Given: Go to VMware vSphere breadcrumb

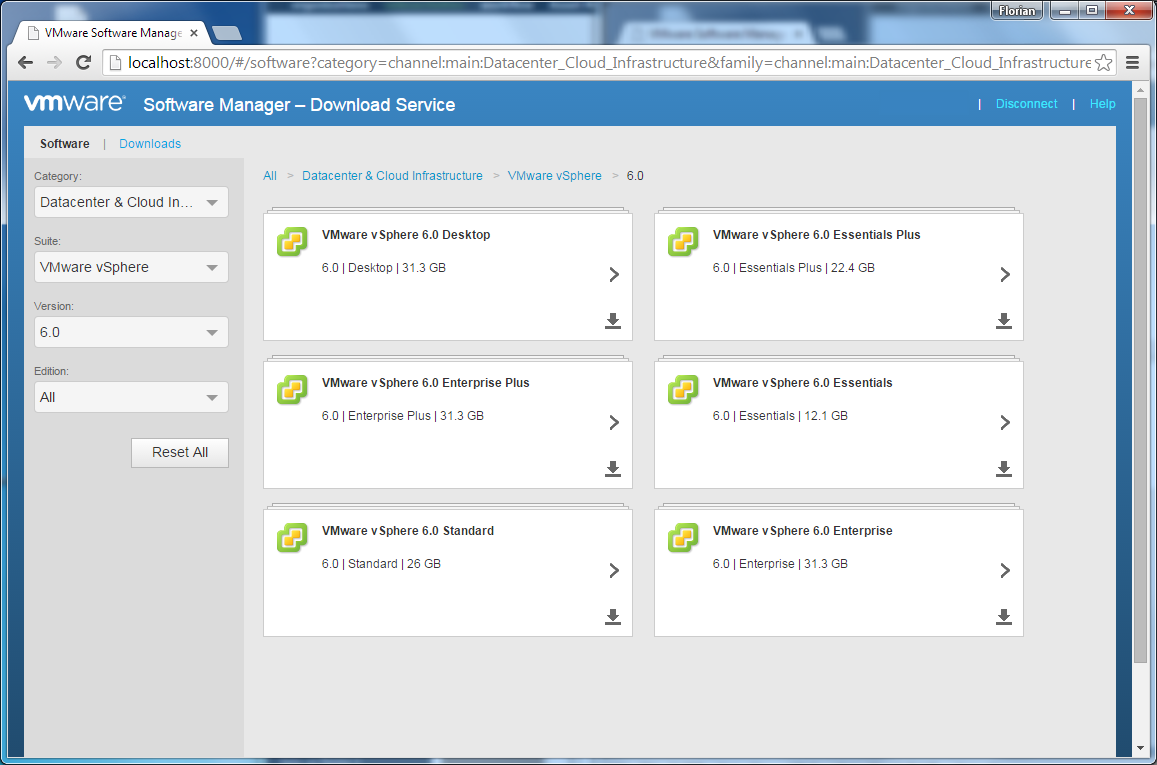Looking at the screenshot, I should (x=554, y=176).
